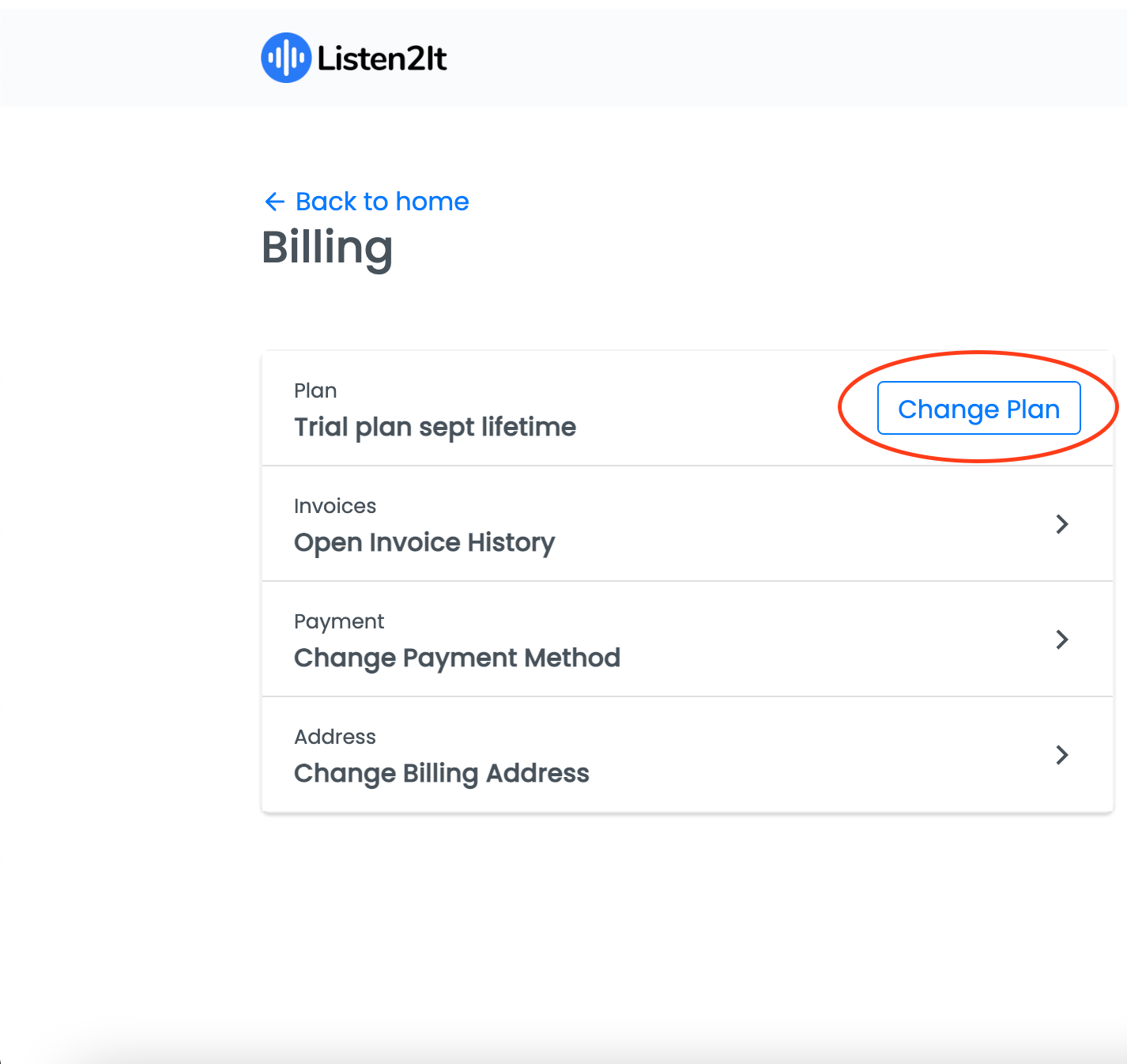Click the Listen2It soundwave logo icon
Screen dimensions: 1127x1064
285,58
